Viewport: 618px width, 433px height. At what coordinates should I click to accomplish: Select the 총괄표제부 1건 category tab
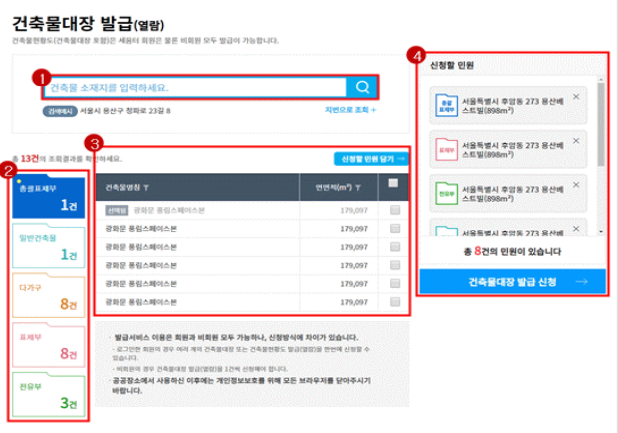tap(48, 197)
